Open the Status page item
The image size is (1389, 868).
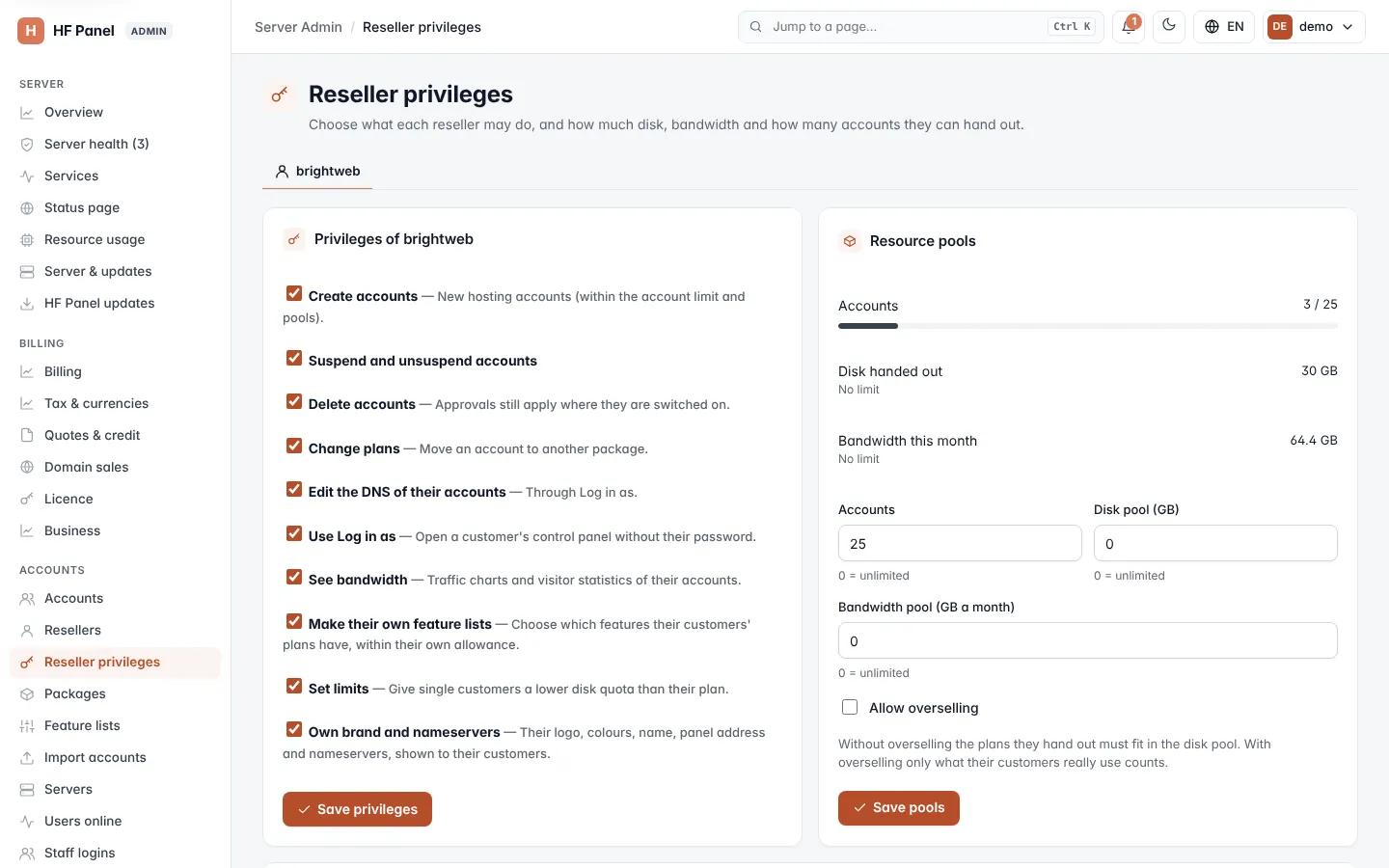coord(115,207)
